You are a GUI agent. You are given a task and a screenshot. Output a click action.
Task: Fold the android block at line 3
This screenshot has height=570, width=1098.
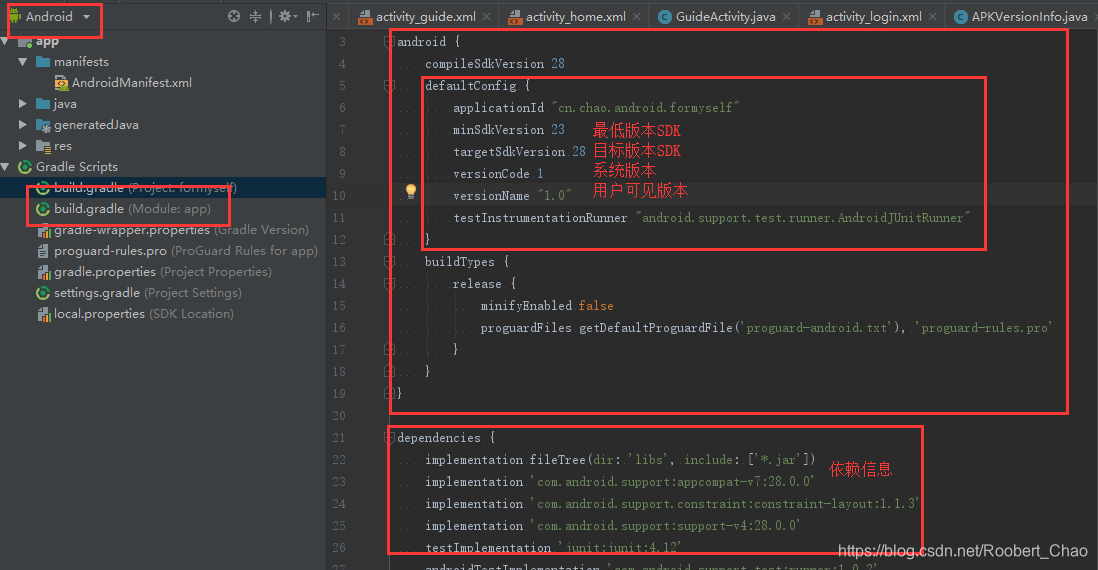point(389,42)
